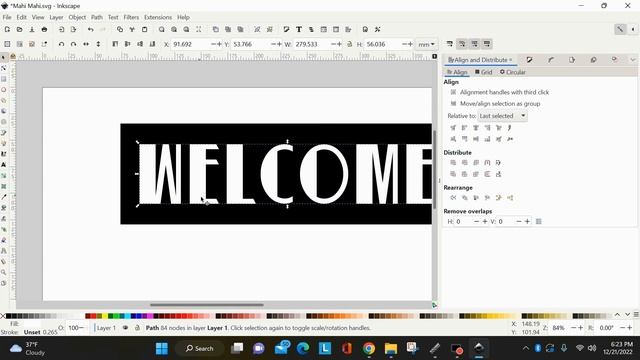
Task: Switch to the Circular tab
Action: click(x=512, y=72)
